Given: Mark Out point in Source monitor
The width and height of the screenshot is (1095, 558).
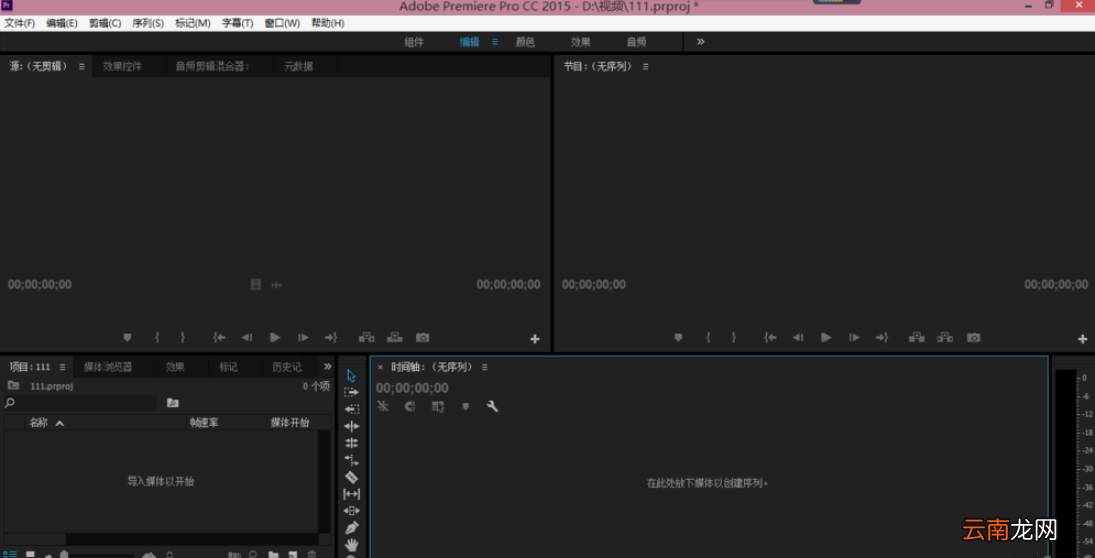Looking at the screenshot, I should pyautogui.click(x=183, y=337).
